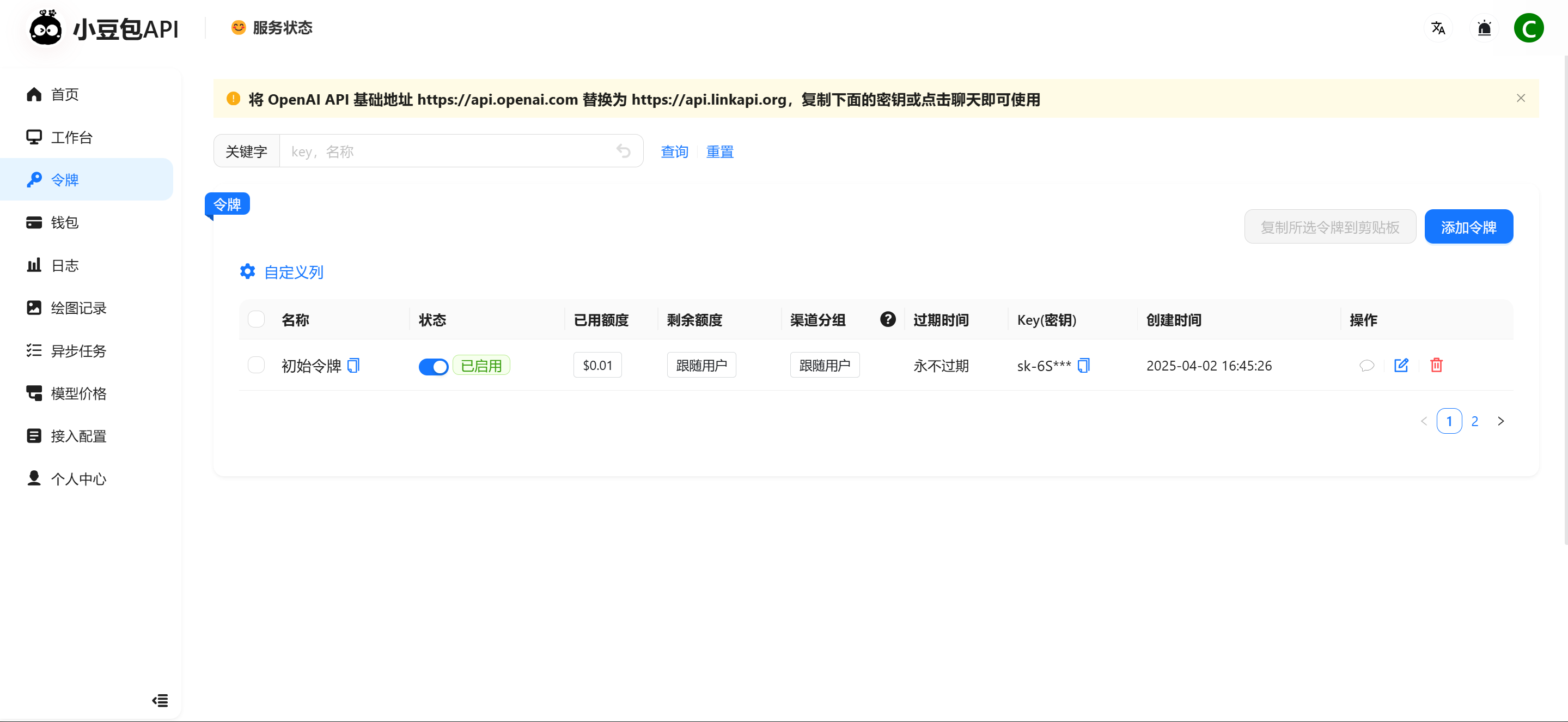The width and height of the screenshot is (1568, 722).
Task: Open chat bubble icon in the 操作 column
Action: point(1366,365)
